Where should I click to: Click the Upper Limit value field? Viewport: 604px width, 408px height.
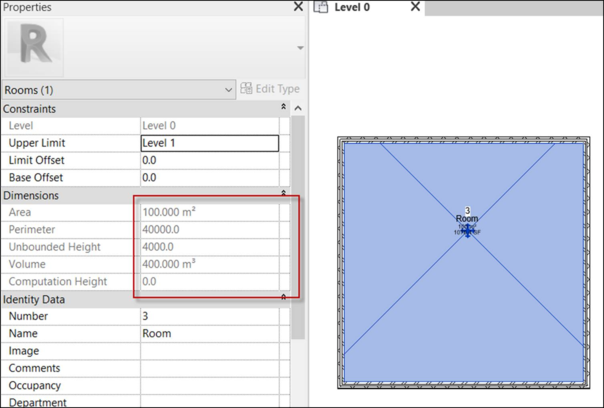209,143
